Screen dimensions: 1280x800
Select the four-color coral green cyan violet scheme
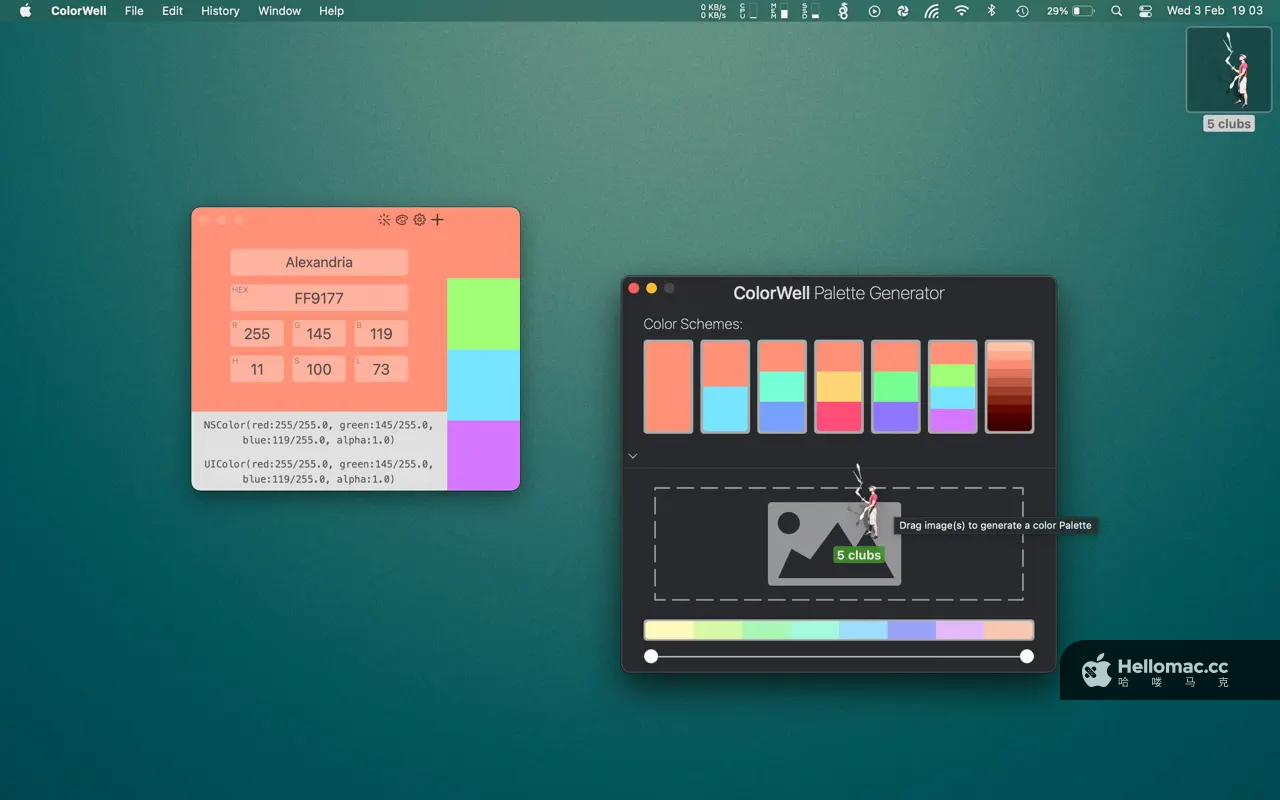point(953,387)
